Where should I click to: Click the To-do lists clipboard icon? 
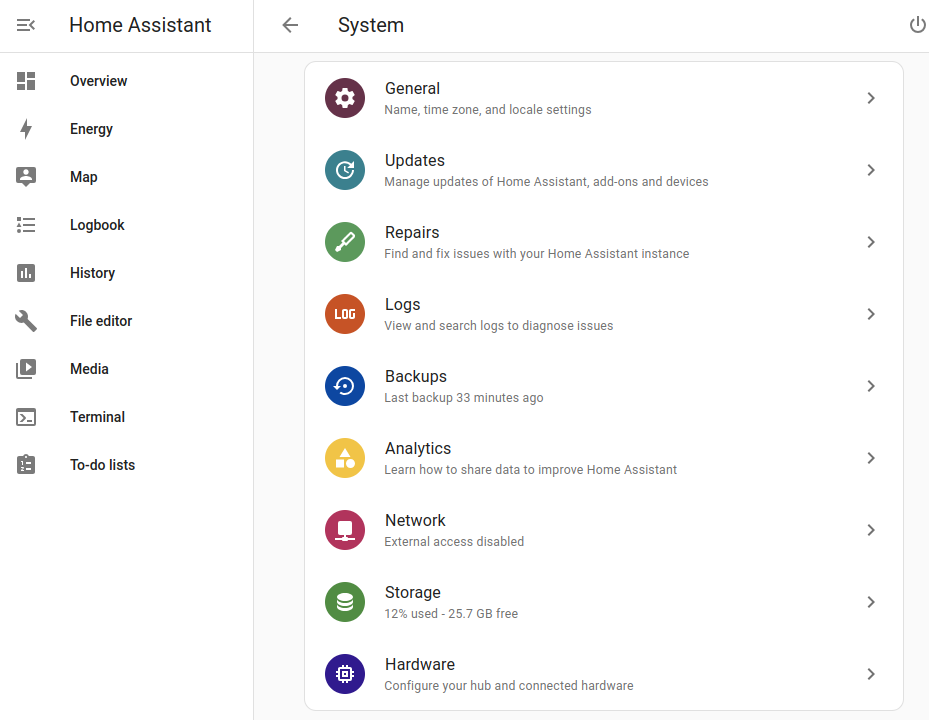(25, 465)
